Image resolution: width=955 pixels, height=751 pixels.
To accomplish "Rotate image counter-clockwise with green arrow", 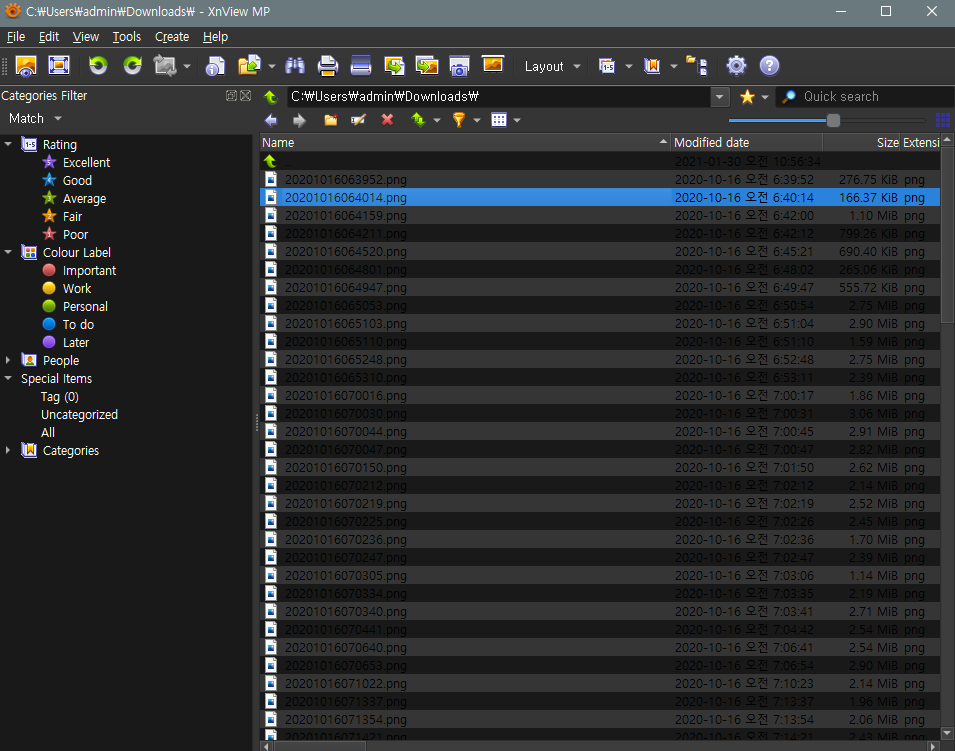I will point(98,66).
